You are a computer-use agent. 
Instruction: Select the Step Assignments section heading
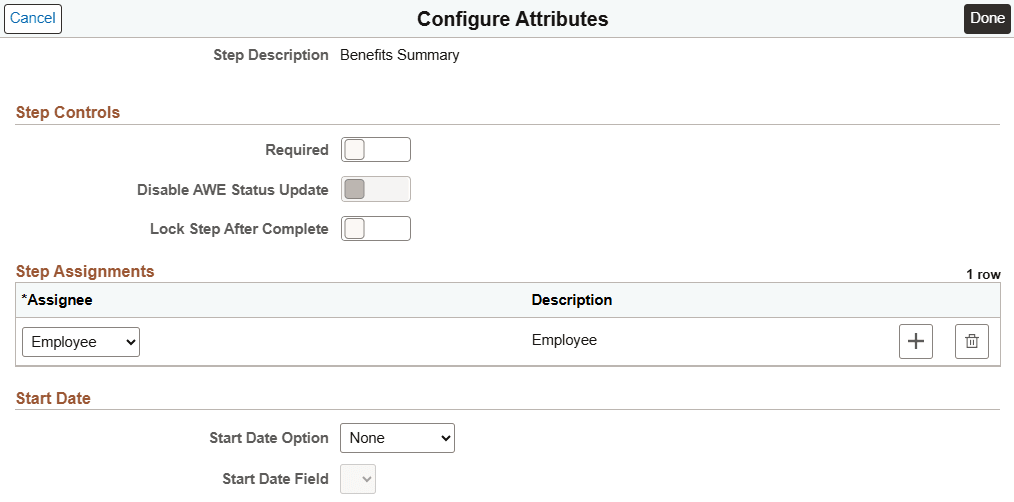pos(85,271)
